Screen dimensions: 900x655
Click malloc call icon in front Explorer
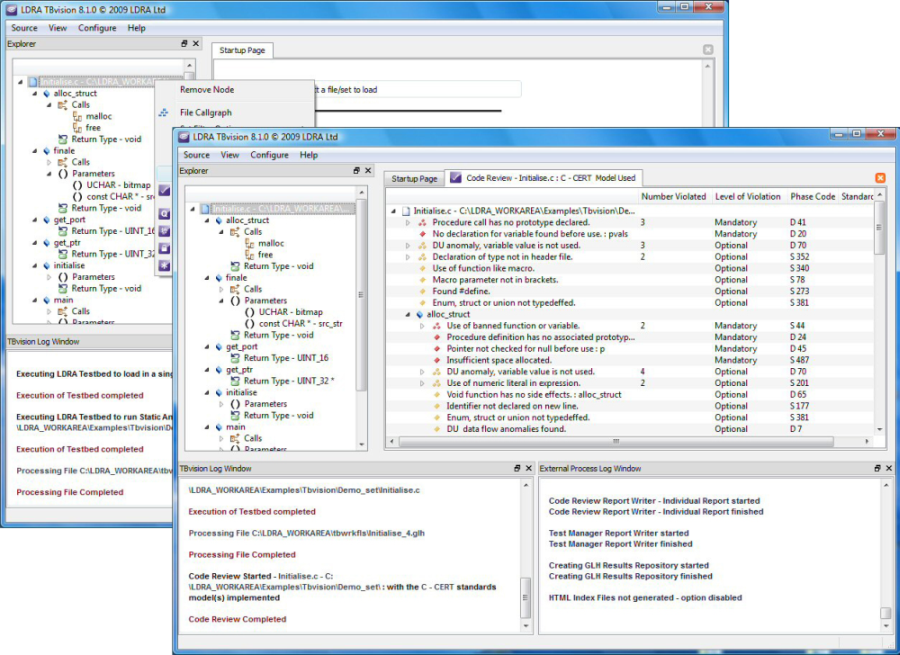249,243
